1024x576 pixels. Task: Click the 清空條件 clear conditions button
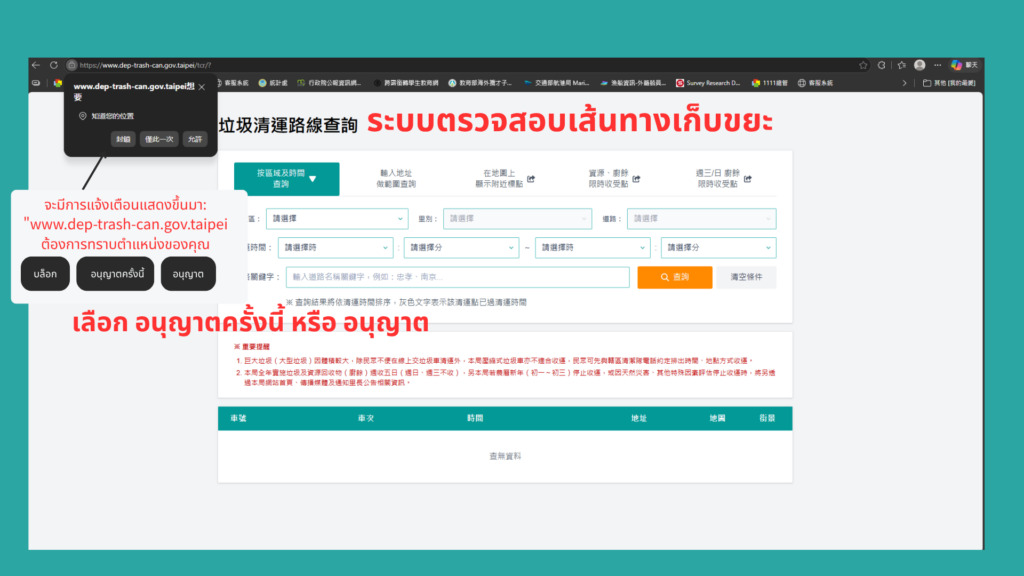point(746,277)
